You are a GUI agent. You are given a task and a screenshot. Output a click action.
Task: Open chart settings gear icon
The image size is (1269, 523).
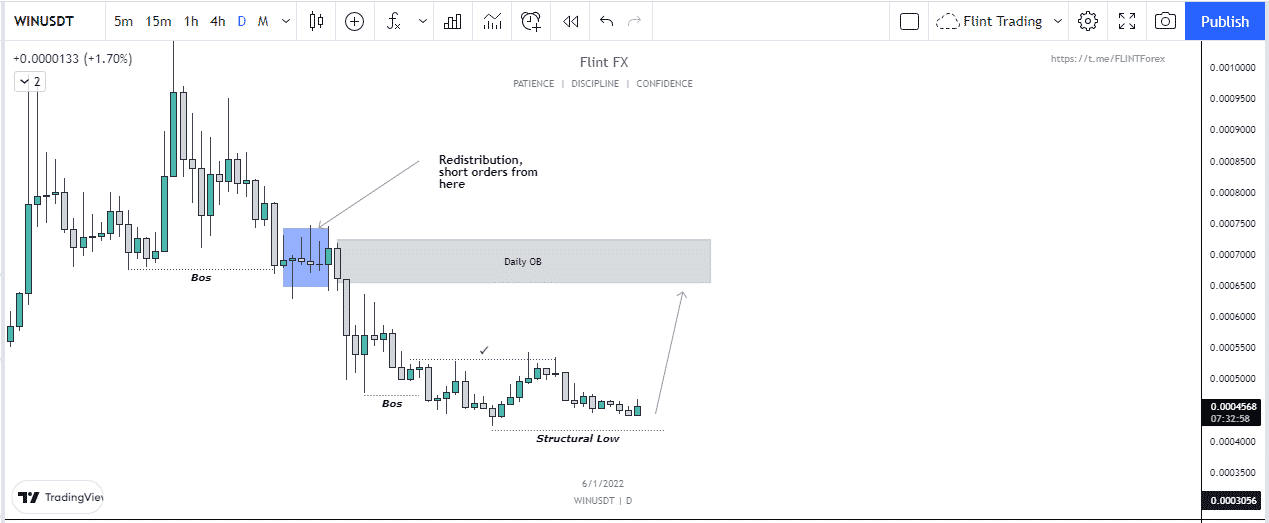[x=1088, y=21]
